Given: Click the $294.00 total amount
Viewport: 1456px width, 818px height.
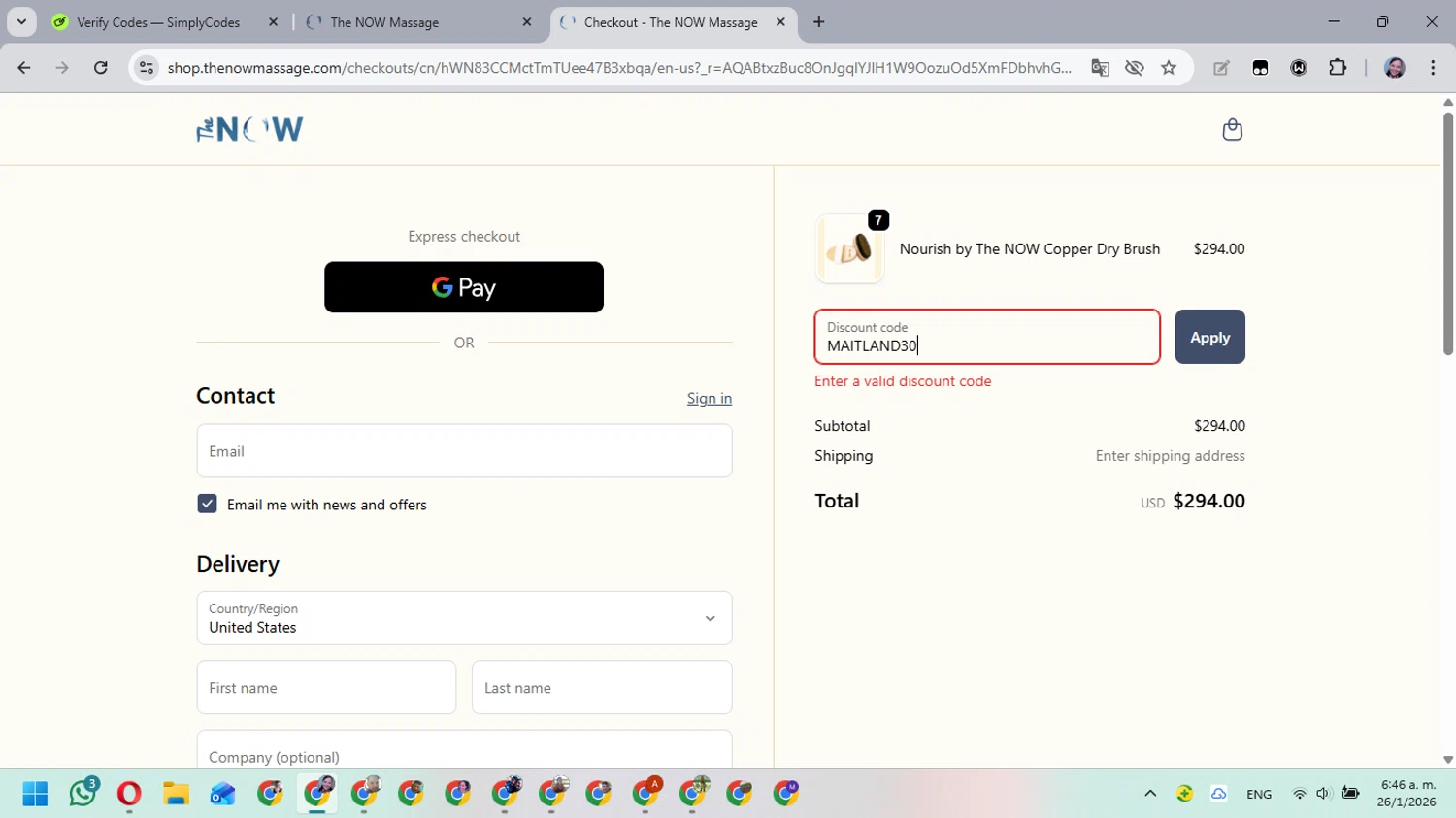Looking at the screenshot, I should 1208,501.
